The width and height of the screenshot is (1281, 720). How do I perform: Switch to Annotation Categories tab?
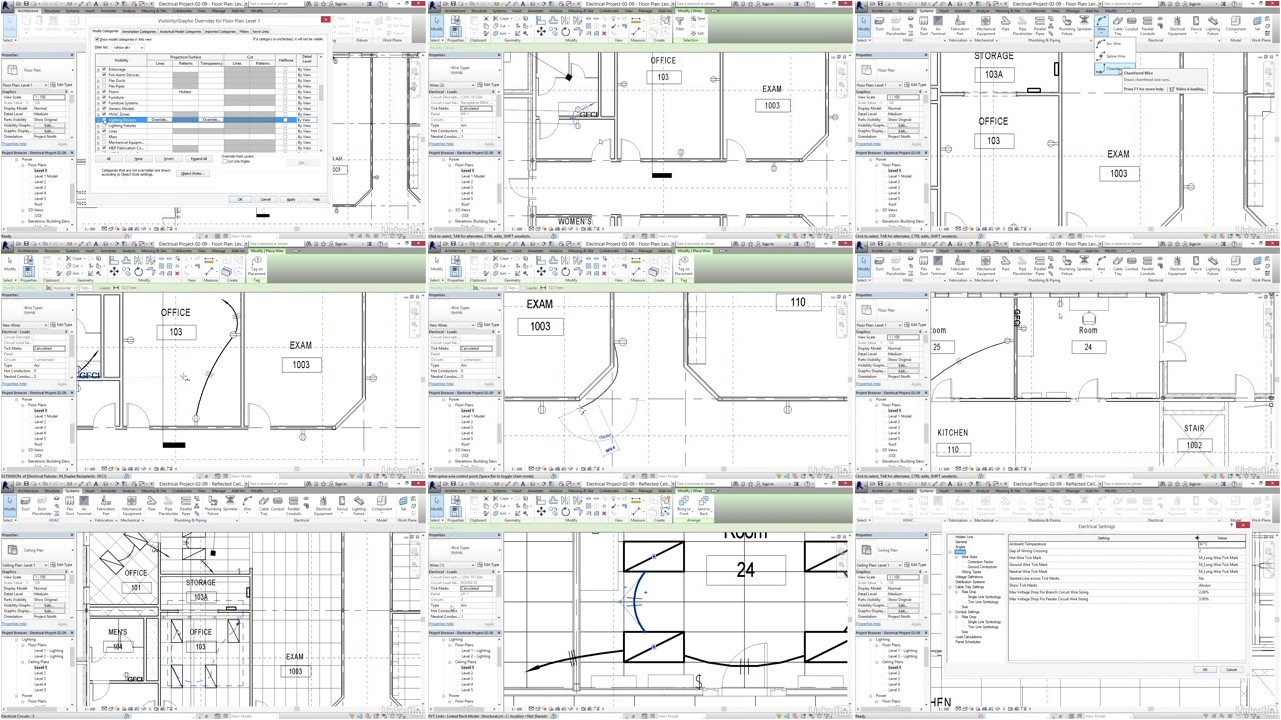click(139, 31)
